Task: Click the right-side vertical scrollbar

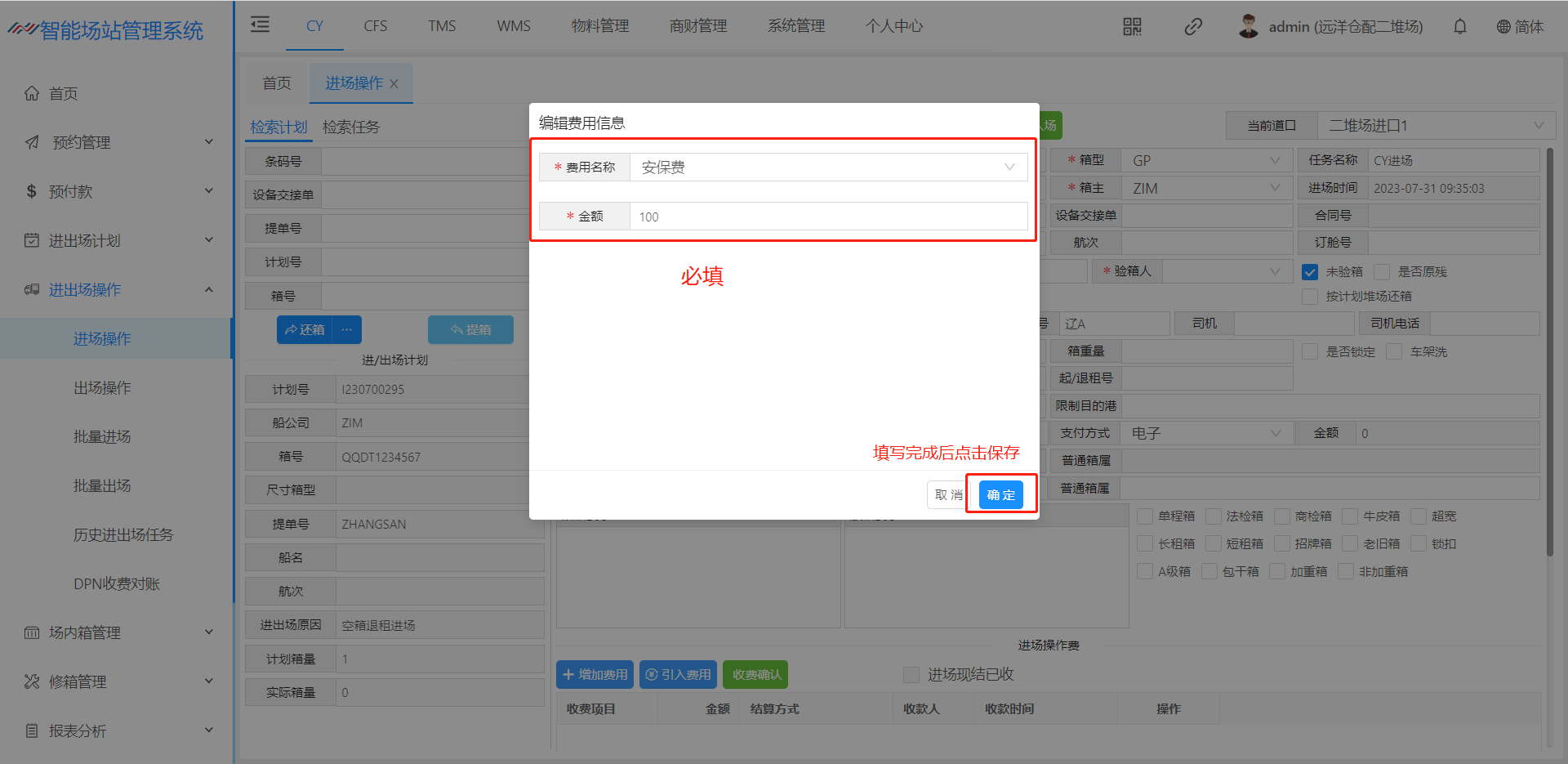Action: pyautogui.click(x=1549, y=351)
